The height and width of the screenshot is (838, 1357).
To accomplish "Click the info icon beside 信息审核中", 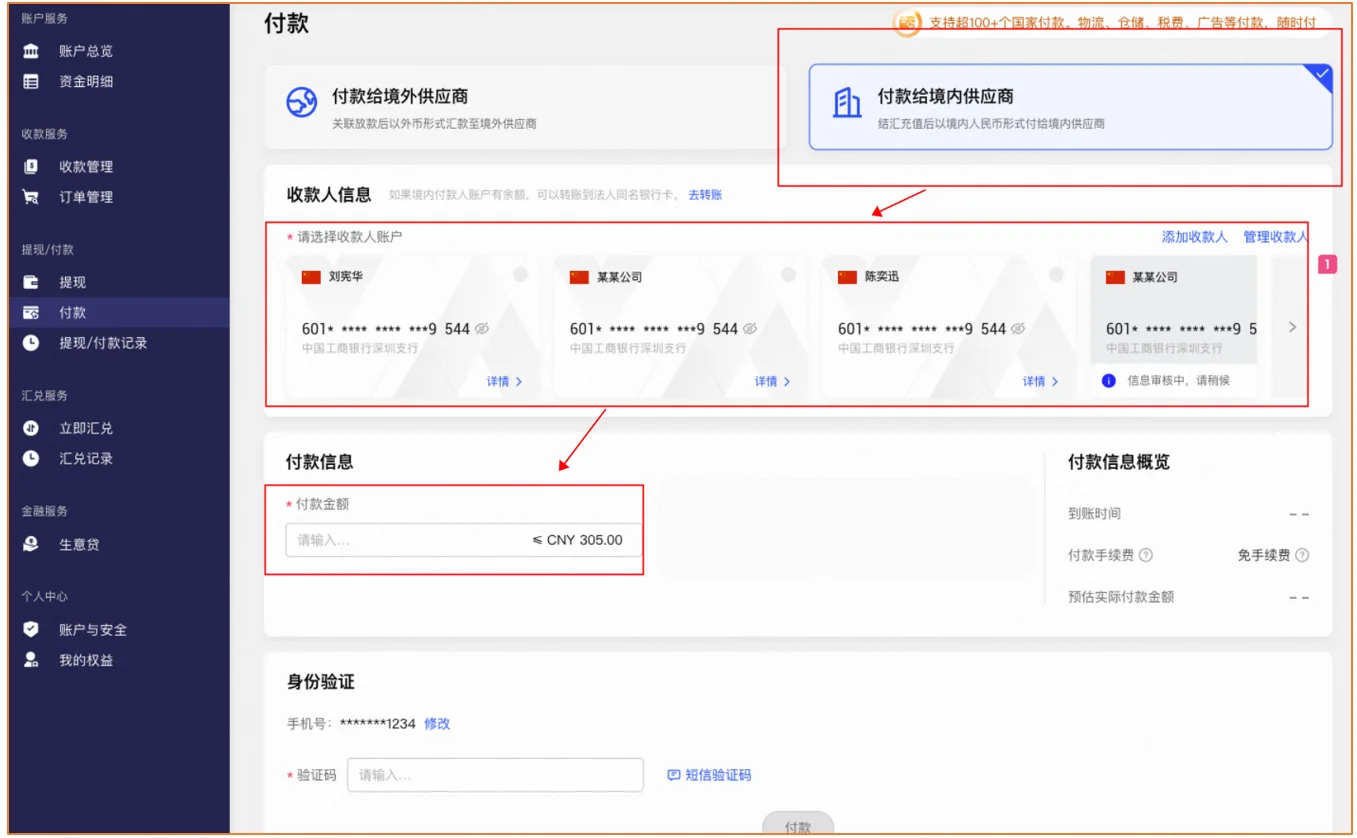I will (x=1108, y=381).
